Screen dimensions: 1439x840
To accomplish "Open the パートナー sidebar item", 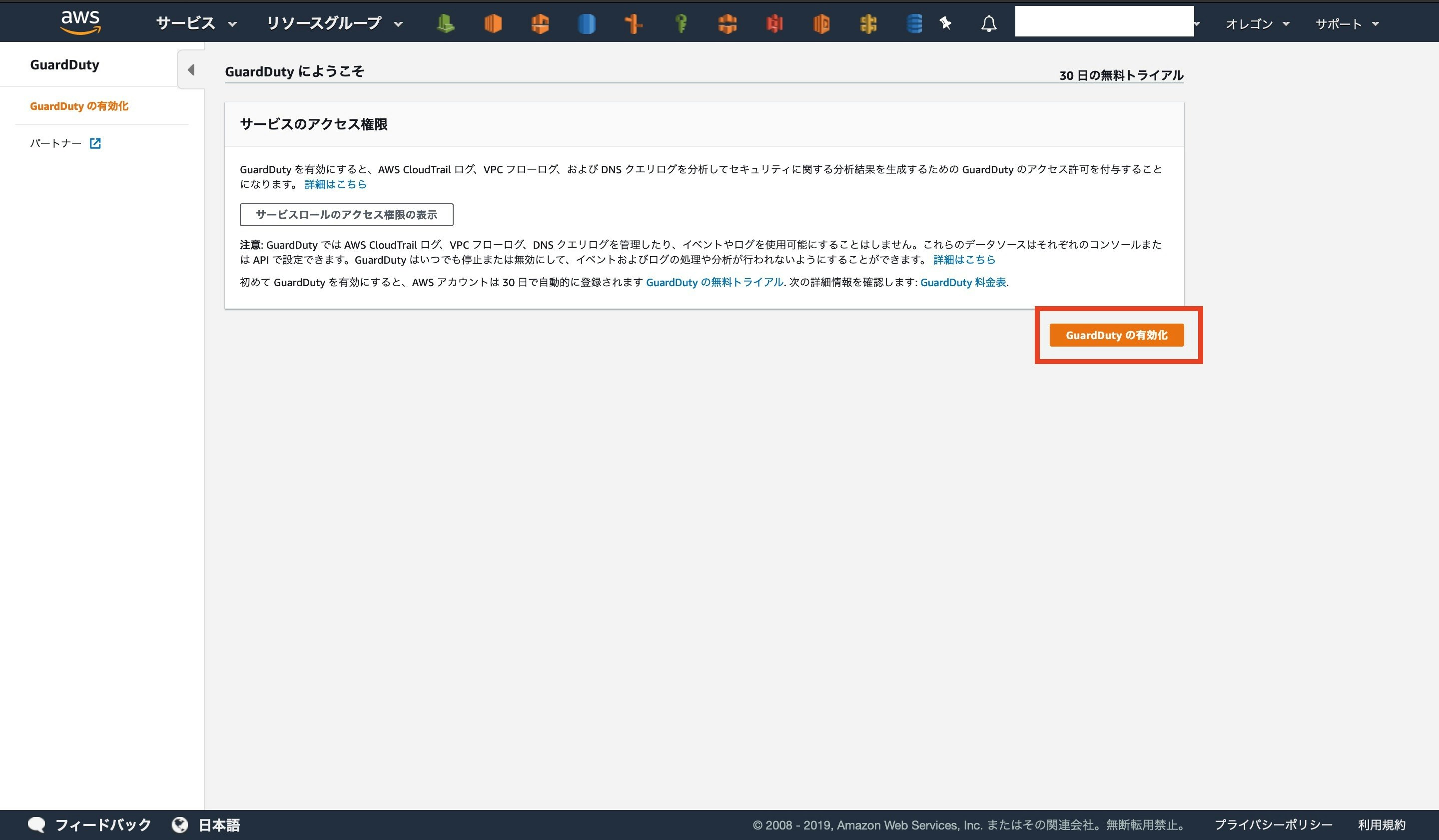I will (x=56, y=143).
